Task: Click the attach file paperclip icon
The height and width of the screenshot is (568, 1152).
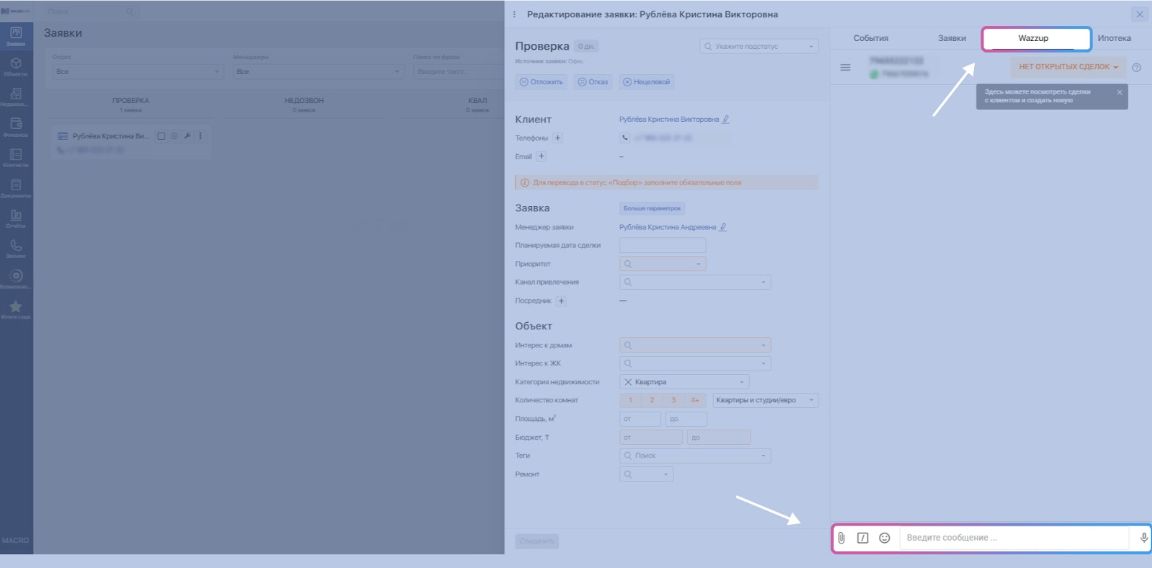Action: [x=841, y=538]
